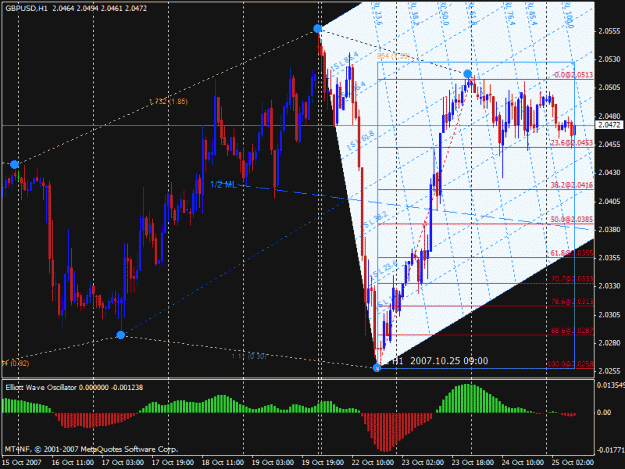Click the current price tag 2.0472
Image resolution: width=625 pixels, height=469 pixels.
click(x=609, y=125)
